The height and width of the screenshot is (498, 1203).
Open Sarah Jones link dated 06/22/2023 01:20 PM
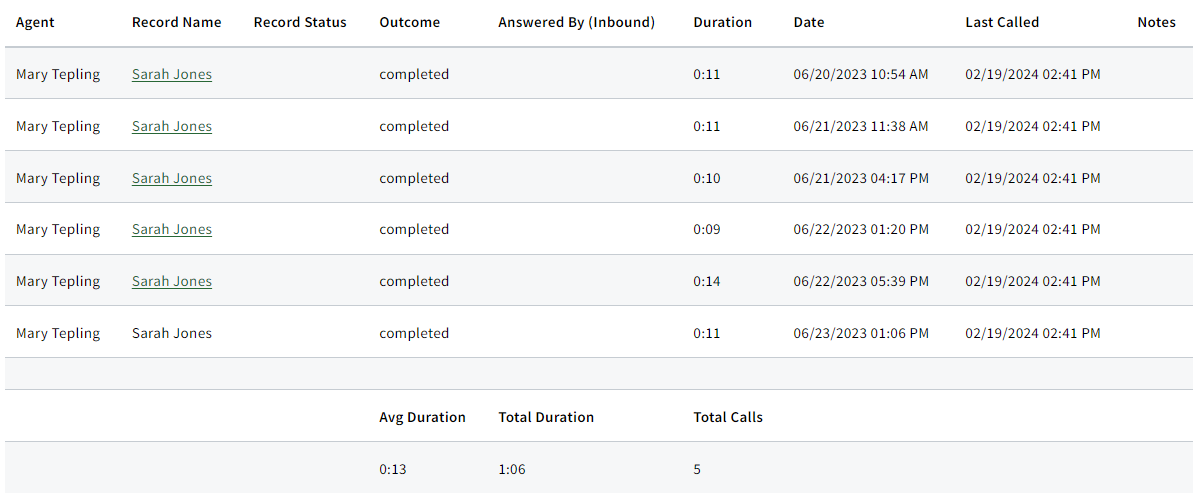point(172,229)
